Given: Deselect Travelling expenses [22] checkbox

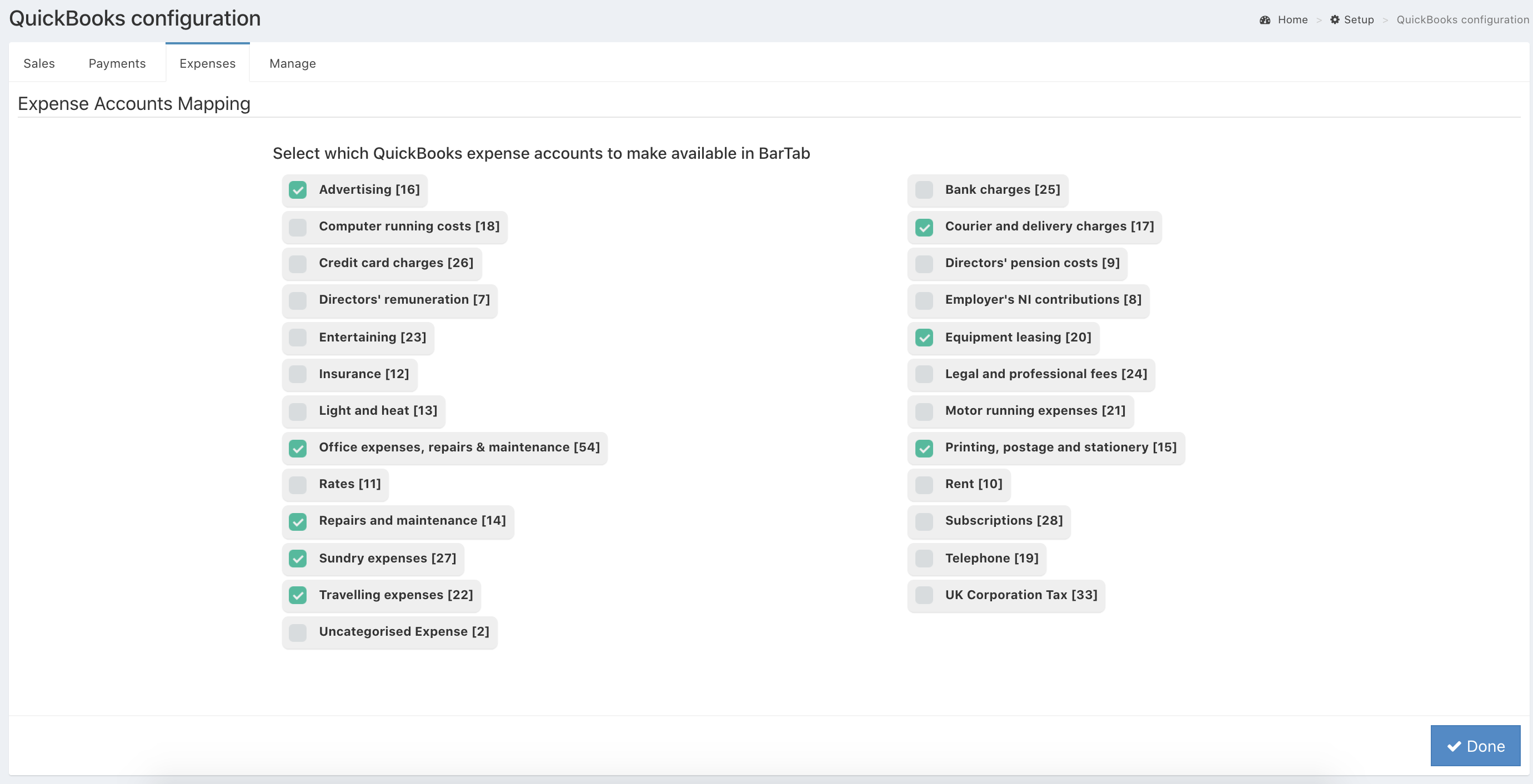Looking at the screenshot, I should pyautogui.click(x=298, y=595).
